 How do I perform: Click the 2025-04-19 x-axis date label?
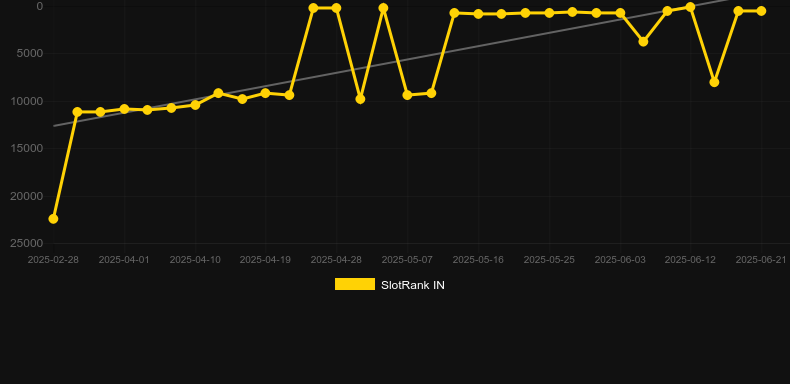click(265, 260)
